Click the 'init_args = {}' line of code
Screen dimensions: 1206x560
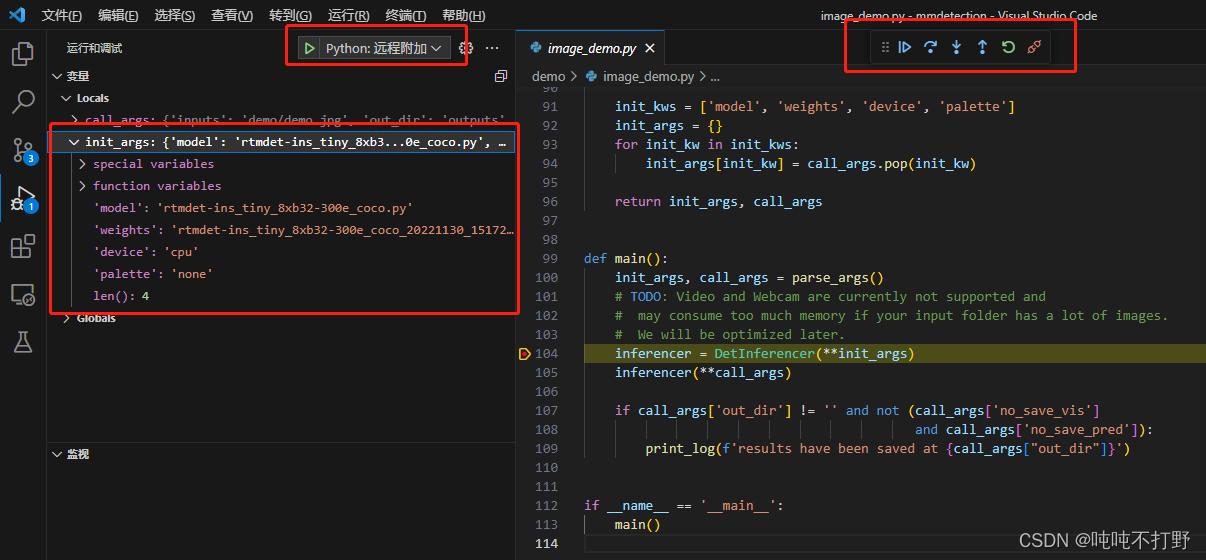pyautogui.click(x=668, y=126)
